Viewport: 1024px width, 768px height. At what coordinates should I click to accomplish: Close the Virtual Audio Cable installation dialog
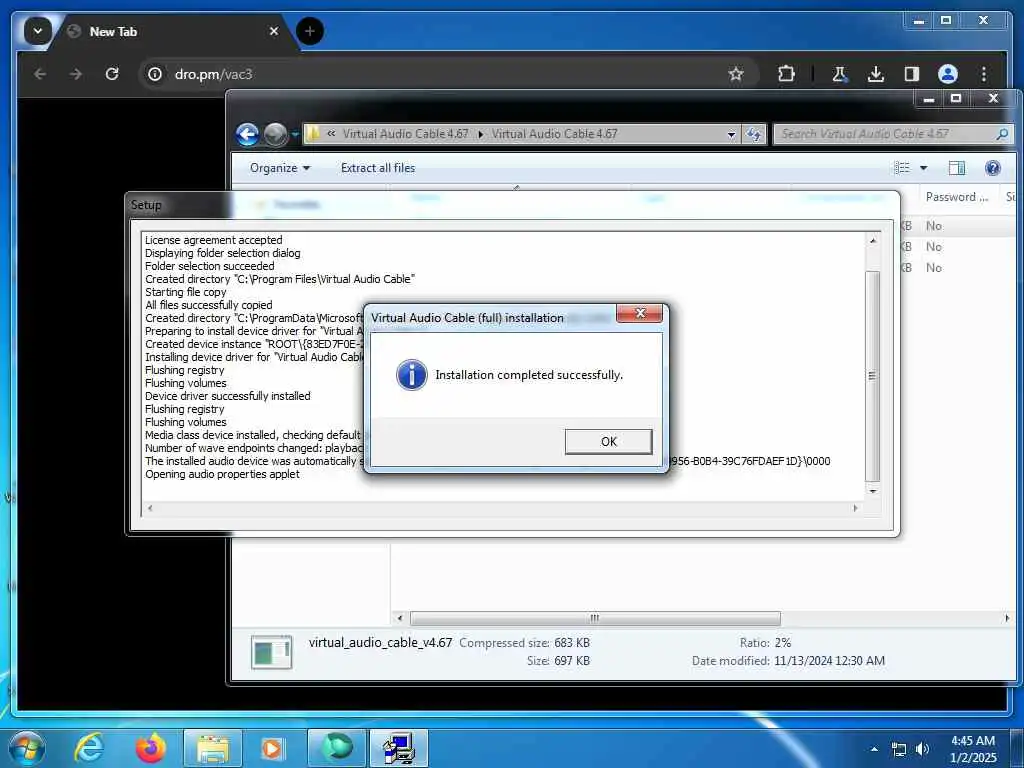pyautogui.click(x=639, y=313)
